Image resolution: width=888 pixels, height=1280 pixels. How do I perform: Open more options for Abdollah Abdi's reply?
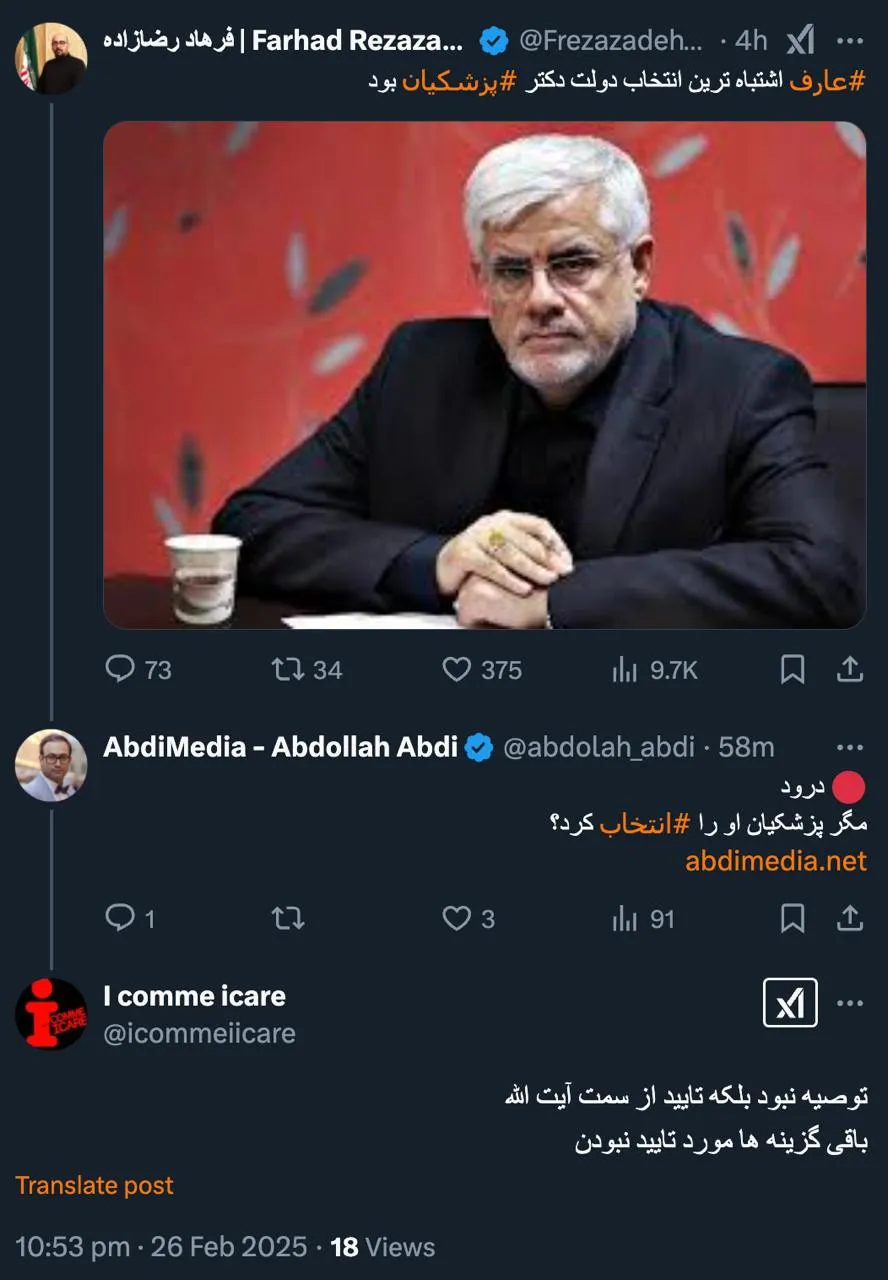[x=850, y=747]
